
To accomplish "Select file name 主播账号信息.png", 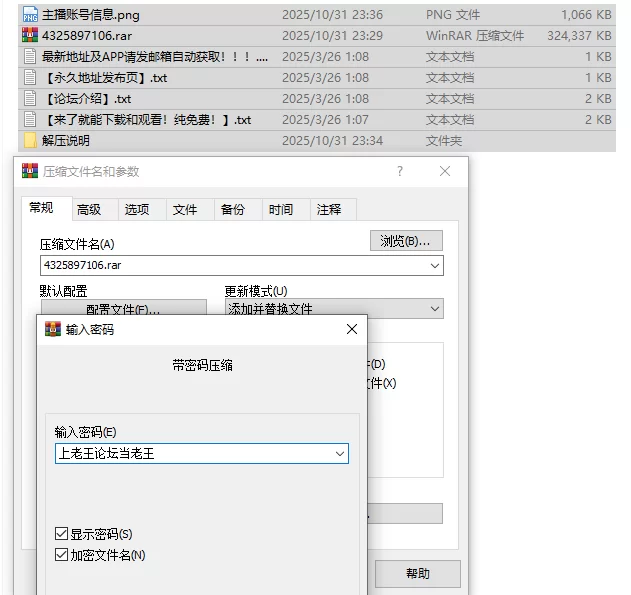I will pos(91,15).
